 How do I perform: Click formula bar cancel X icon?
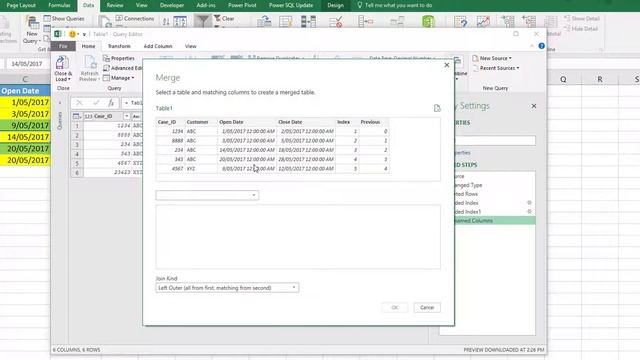pyautogui.click(x=79, y=103)
